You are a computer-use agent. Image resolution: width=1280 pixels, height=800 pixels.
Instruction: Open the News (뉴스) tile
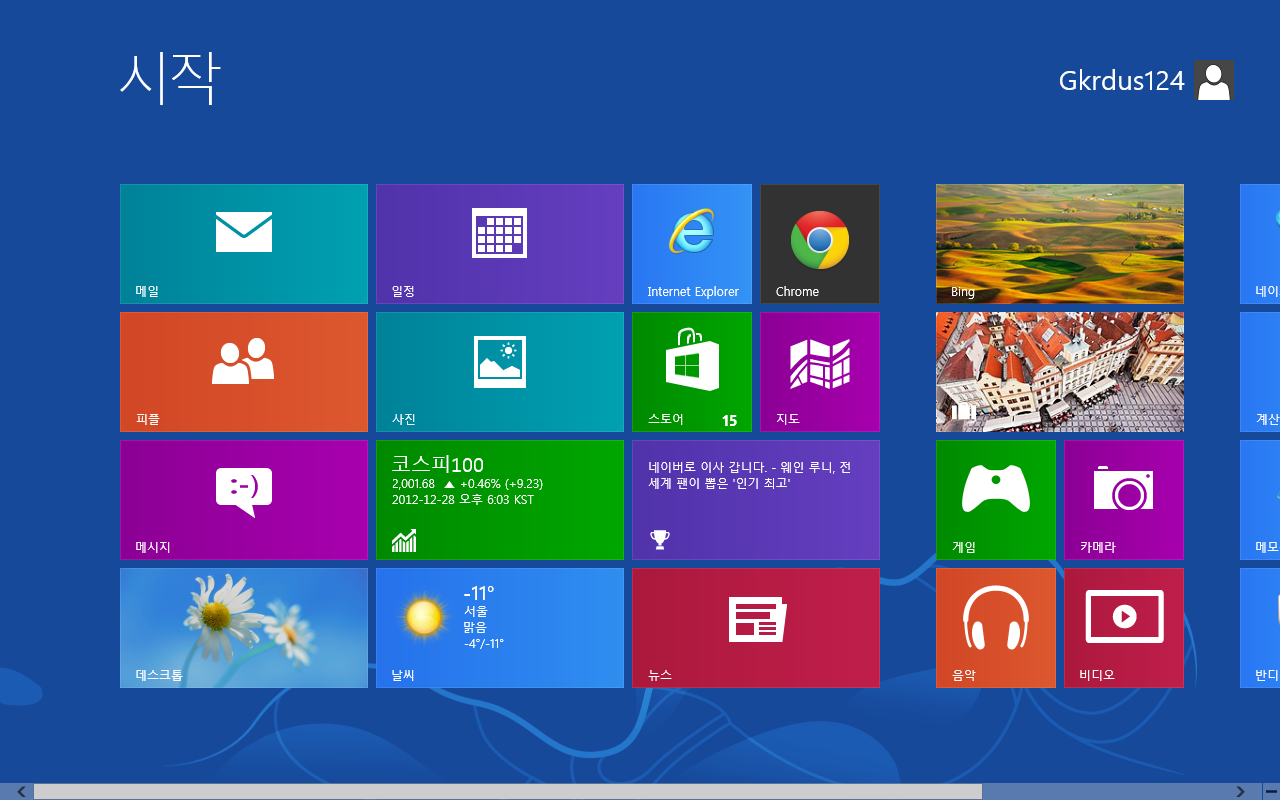(x=756, y=627)
